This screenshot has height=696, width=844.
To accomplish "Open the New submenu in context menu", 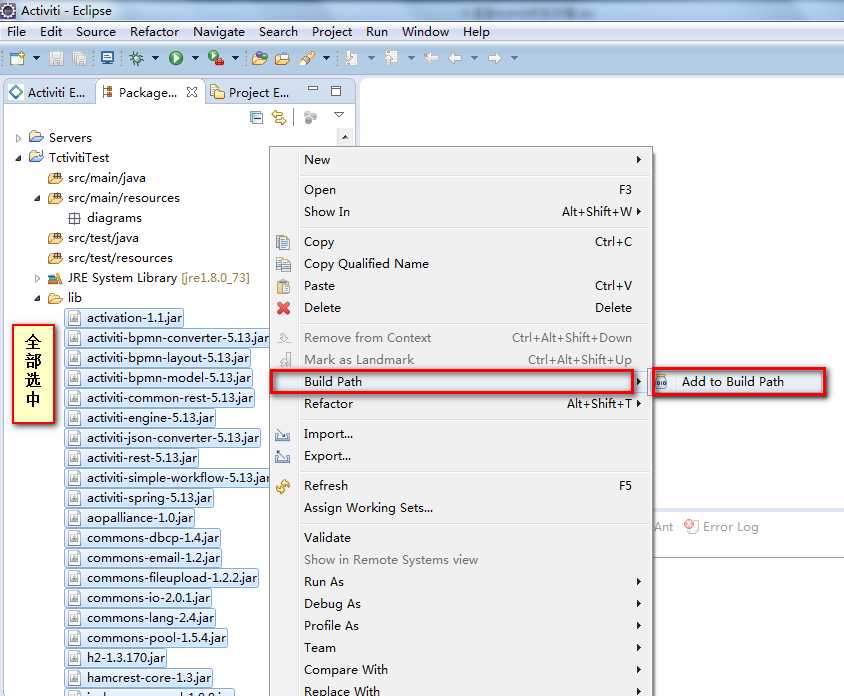I will [x=460, y=160].
